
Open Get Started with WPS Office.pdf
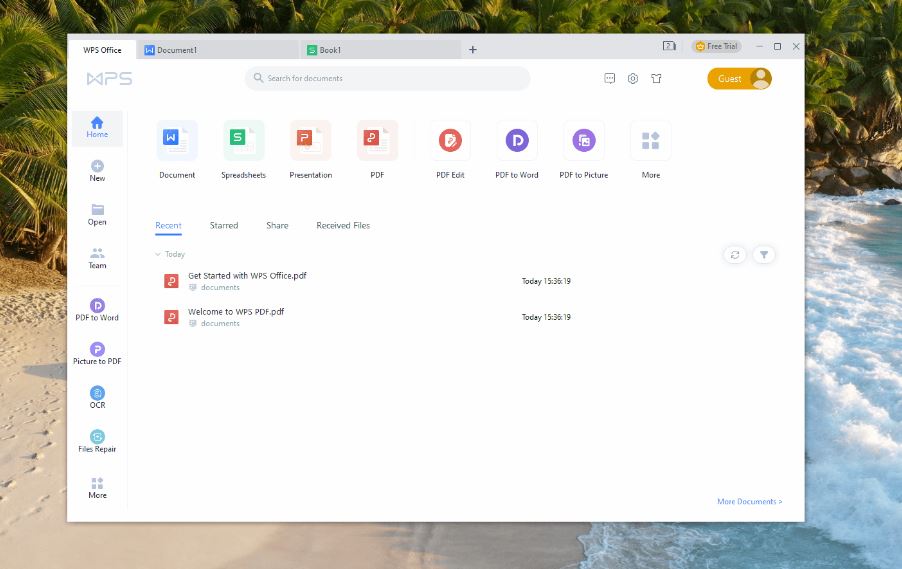click(247, 276)
